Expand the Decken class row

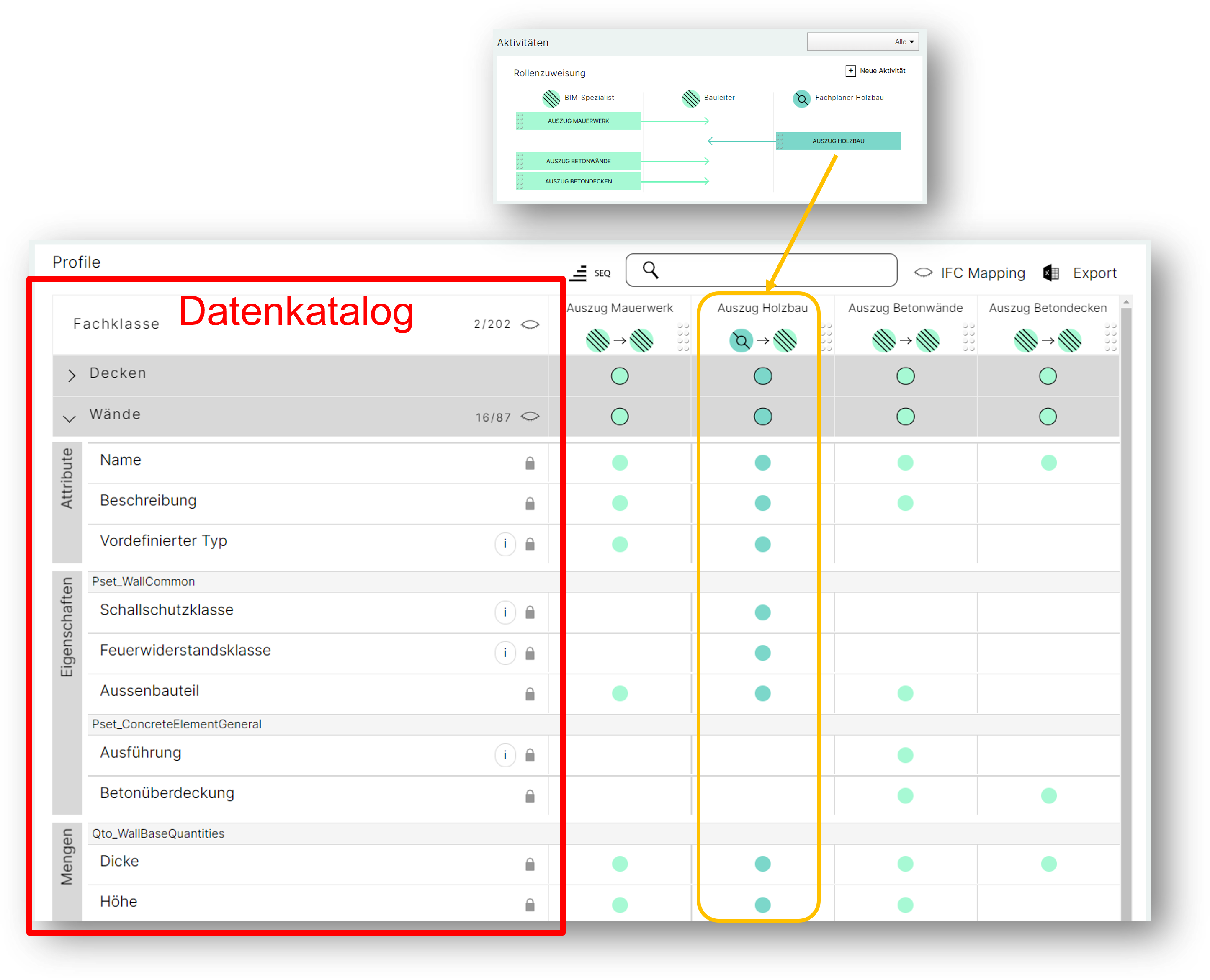pyautogui.click(x=72, y=376)
